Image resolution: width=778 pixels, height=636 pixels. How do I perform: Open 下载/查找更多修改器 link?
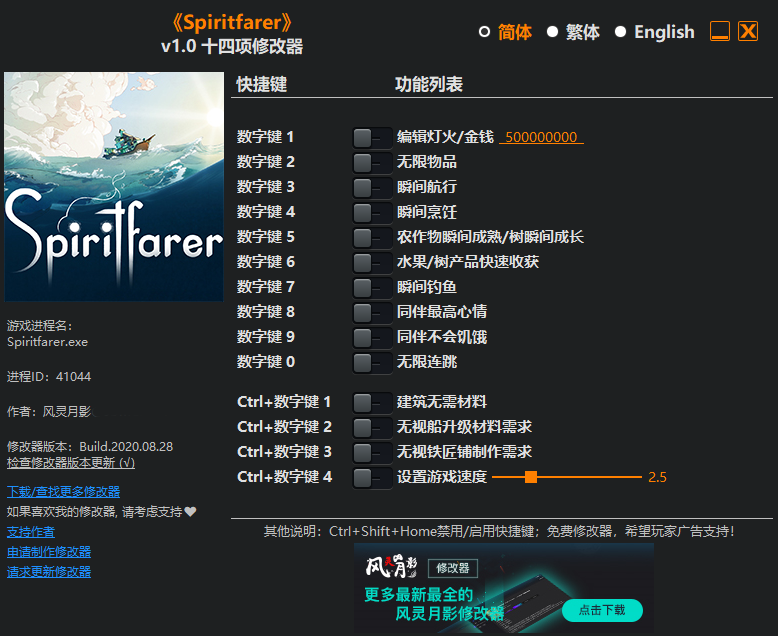63,491
